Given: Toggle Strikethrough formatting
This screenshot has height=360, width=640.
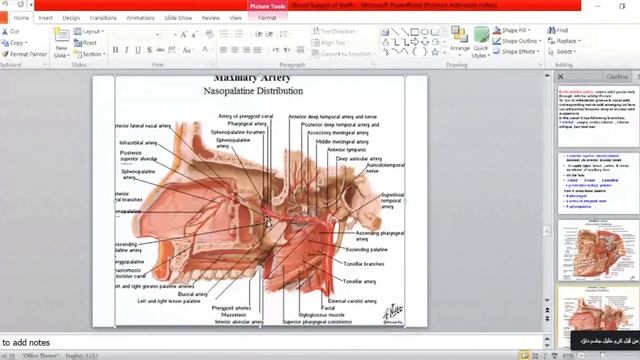Looking at the screenshot, I should (160, 50).
